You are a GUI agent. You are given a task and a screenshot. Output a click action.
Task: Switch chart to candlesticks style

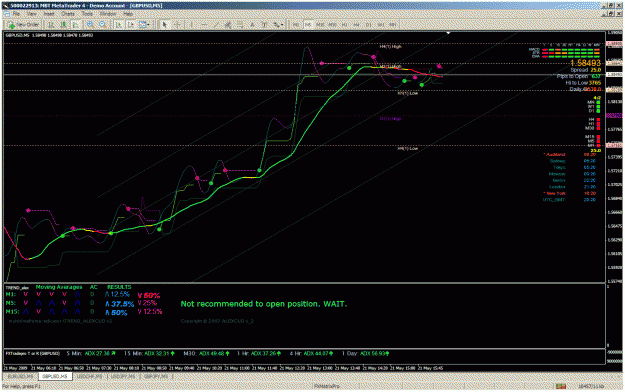coord(63,25)
